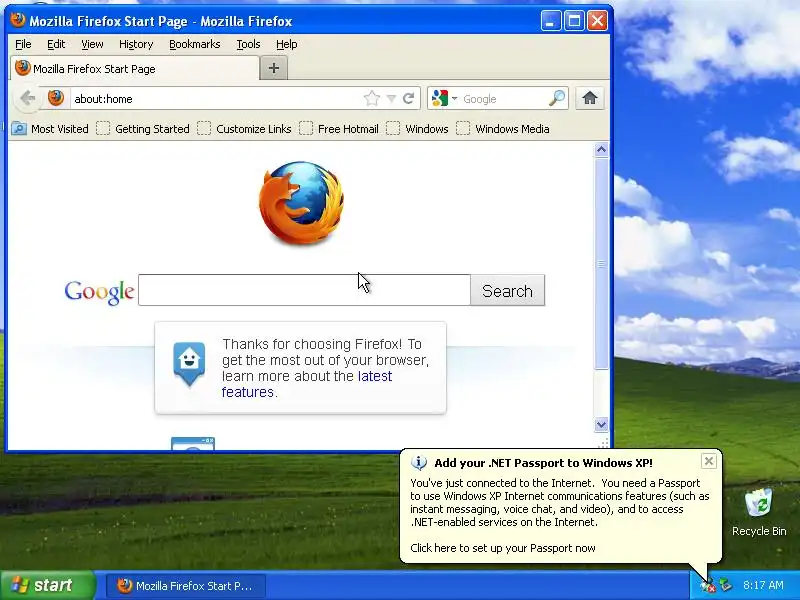This screenshot has height=600, width=800.
Task: Open the Windows bookmark
Action: pos(417,129)
